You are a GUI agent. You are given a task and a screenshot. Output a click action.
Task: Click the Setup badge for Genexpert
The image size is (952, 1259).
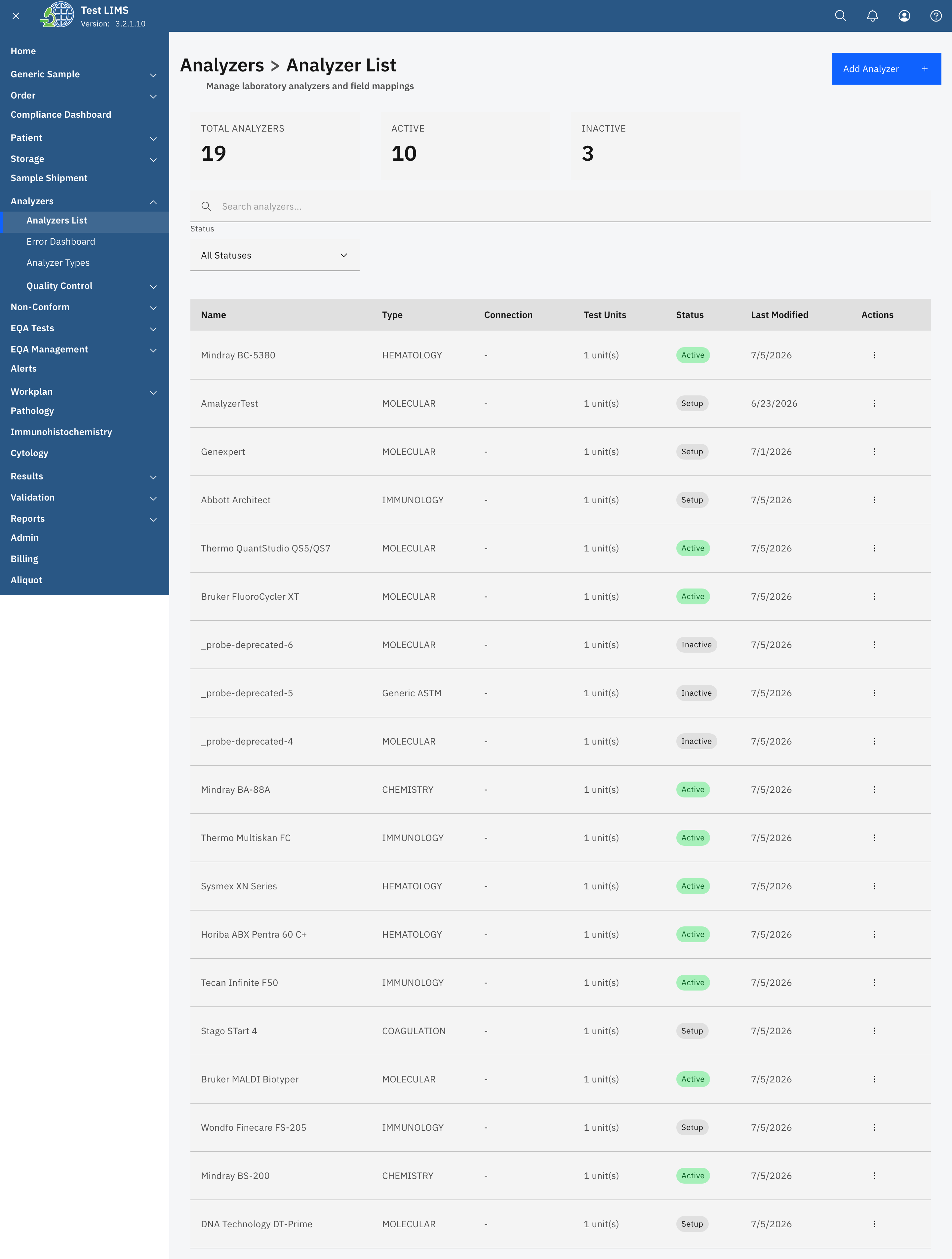click(692, 452)
